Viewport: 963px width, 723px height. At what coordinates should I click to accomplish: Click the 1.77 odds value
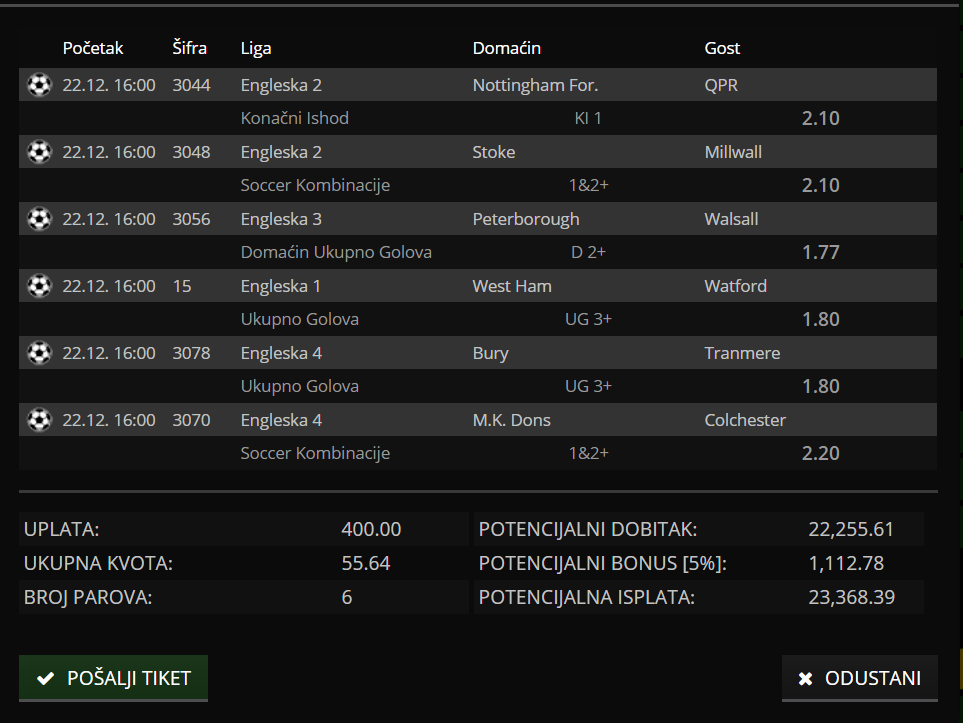click(821, 252)
